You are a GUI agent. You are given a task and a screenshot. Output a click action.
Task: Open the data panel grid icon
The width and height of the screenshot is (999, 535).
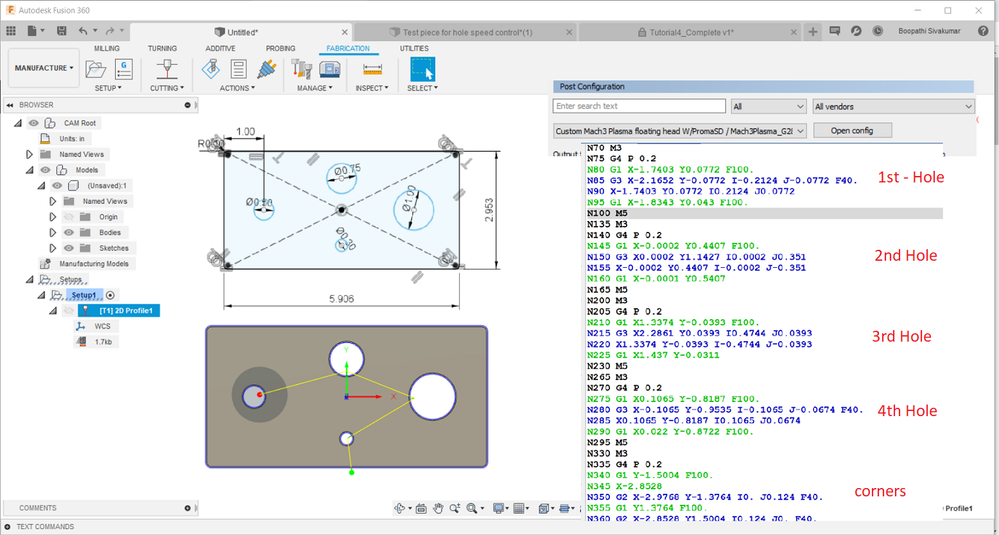(11, 31)
